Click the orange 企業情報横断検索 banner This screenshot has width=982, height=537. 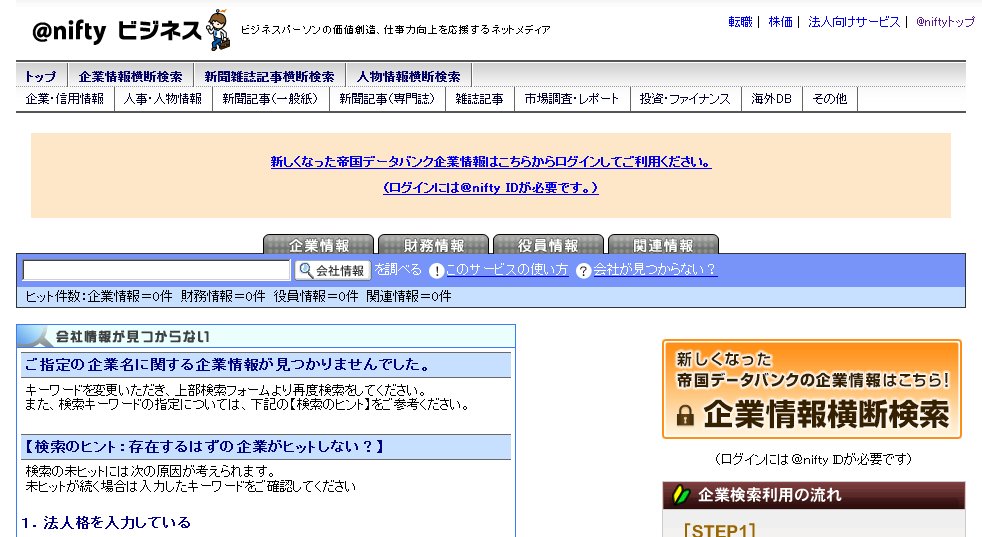[x=812, y=389]
